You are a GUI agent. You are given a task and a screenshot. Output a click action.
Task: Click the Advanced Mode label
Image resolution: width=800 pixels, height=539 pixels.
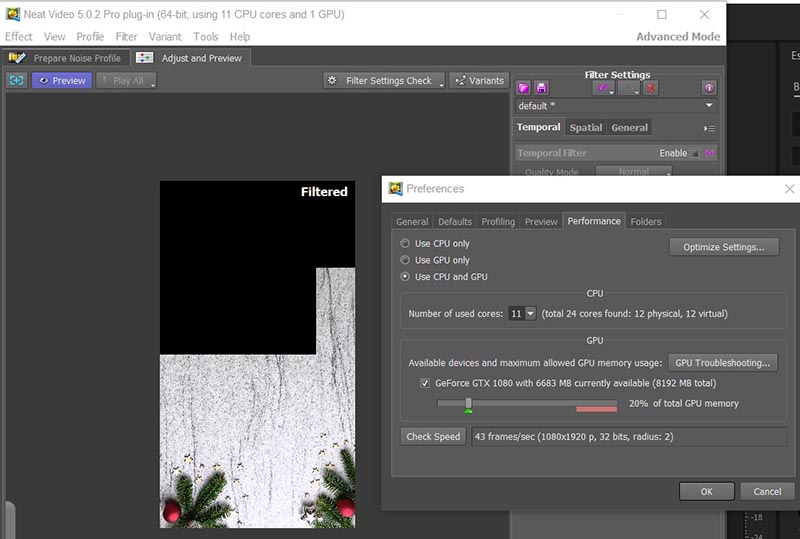(678, 37)
